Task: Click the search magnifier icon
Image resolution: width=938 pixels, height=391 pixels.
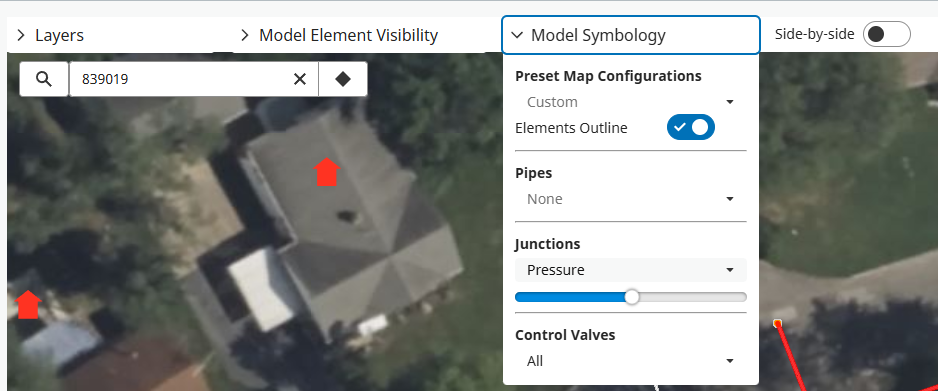Action: click(44, 79)
